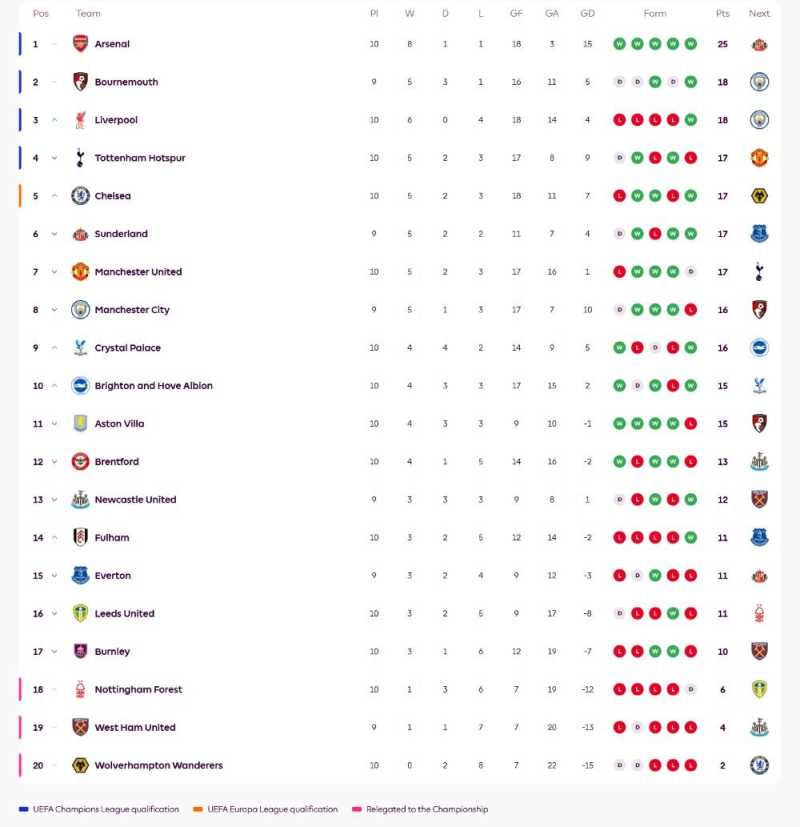Click the Everton club badge
Image resolution: width=800 pixels, height=827 pixels.
(80, 576)
